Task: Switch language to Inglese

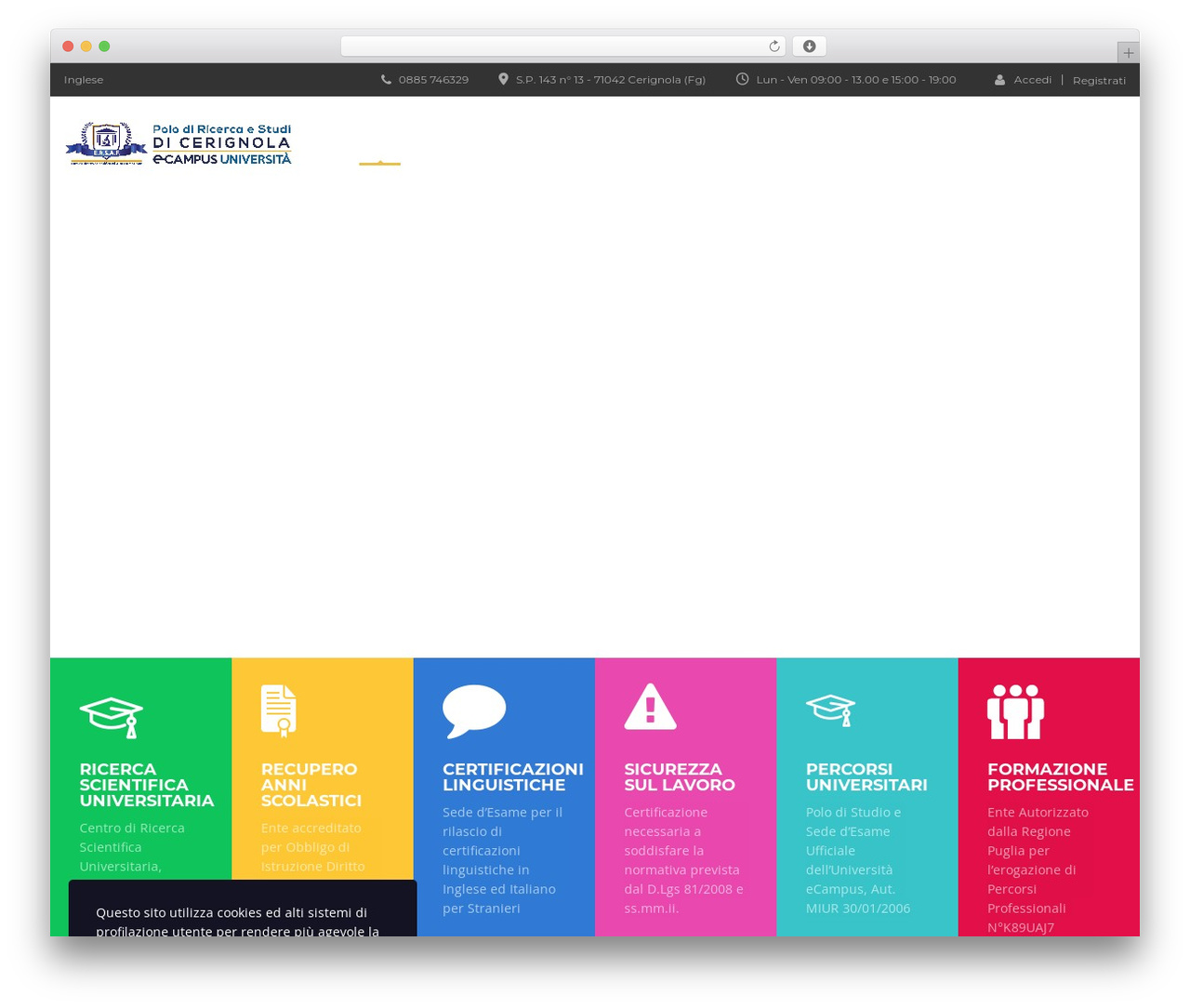Action: [84, 80]
